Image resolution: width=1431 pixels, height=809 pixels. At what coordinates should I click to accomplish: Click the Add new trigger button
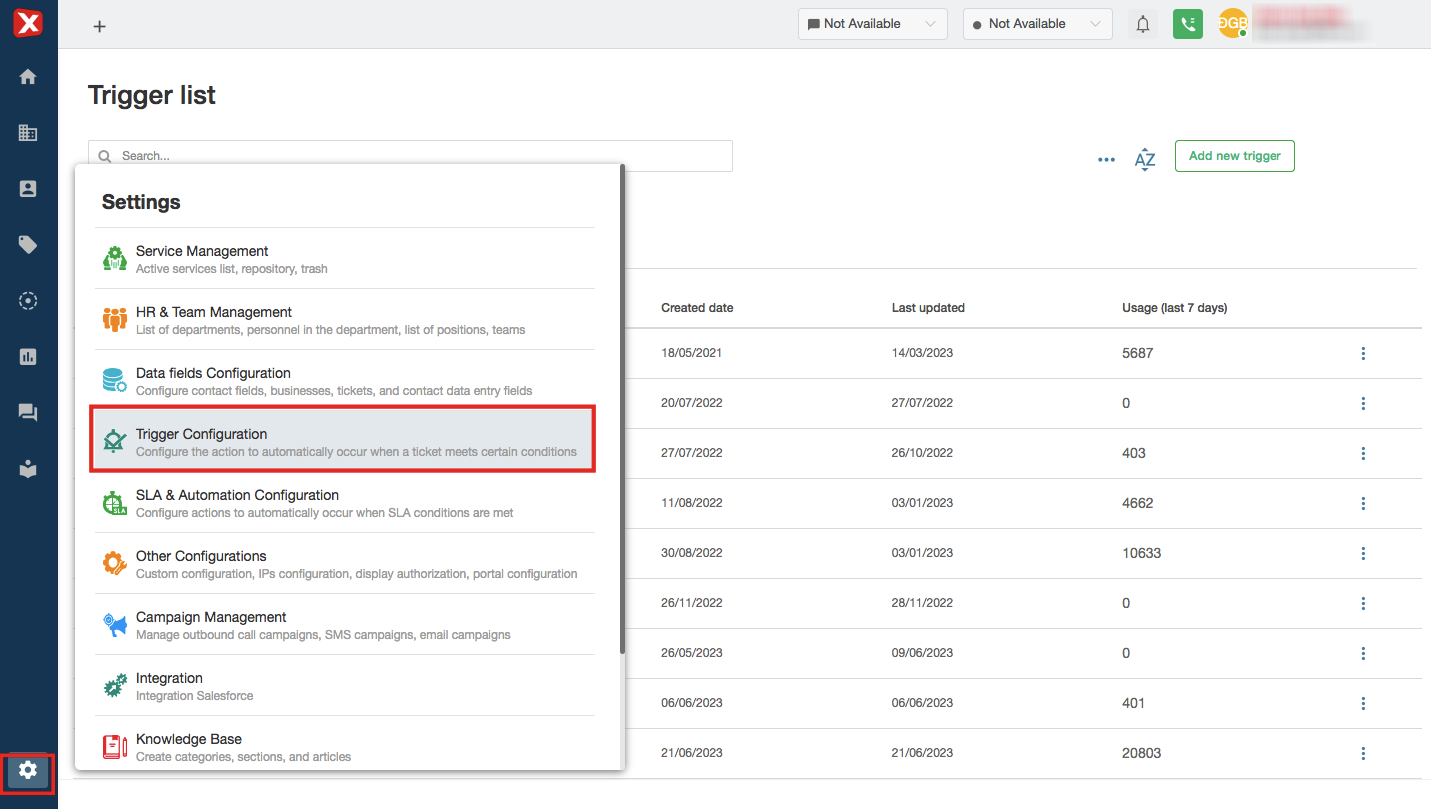(x=1234, y=156)
